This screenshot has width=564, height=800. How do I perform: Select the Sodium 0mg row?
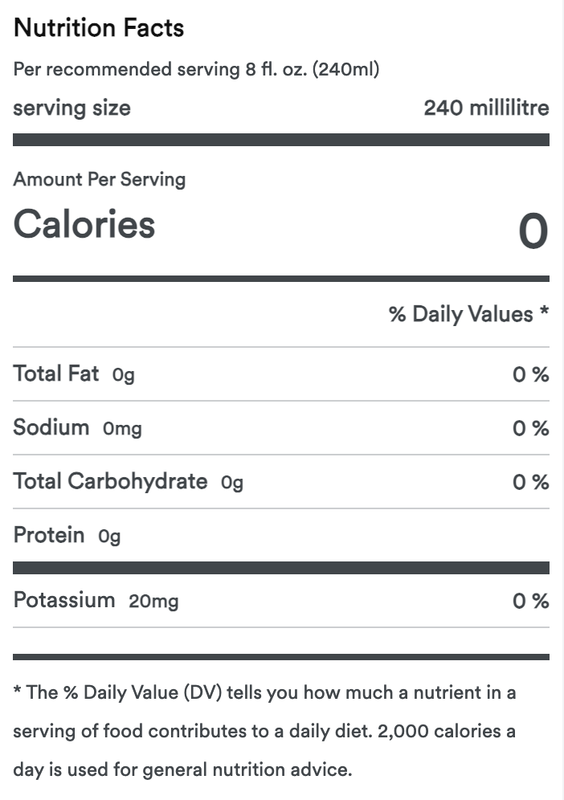pos(281,428)
